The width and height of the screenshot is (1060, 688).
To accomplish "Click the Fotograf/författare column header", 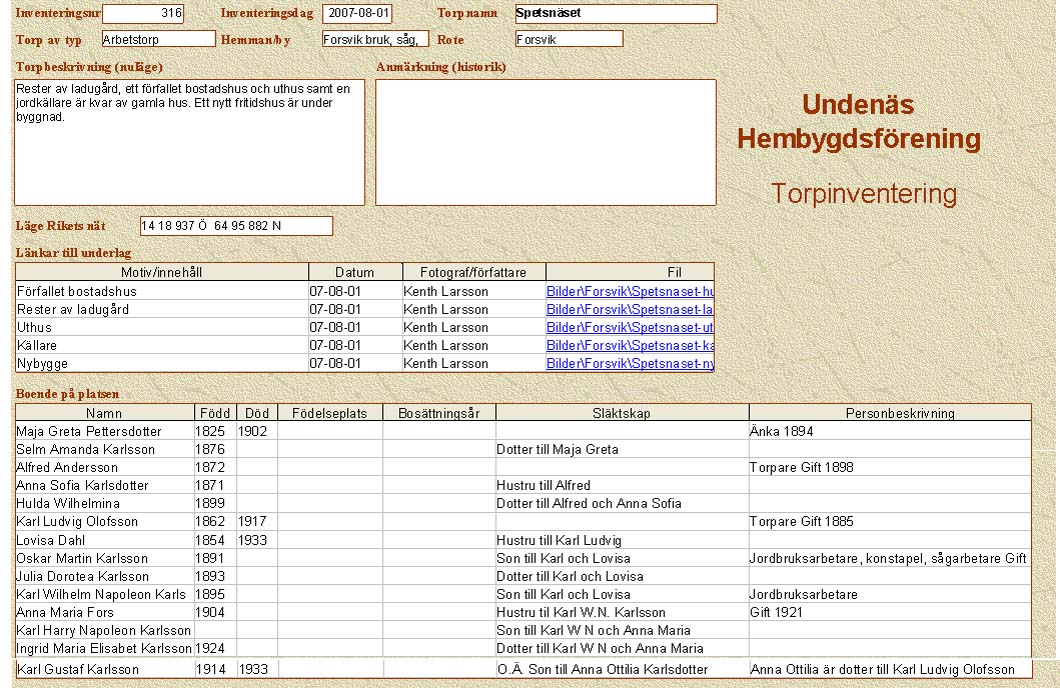I will [474, 272].
